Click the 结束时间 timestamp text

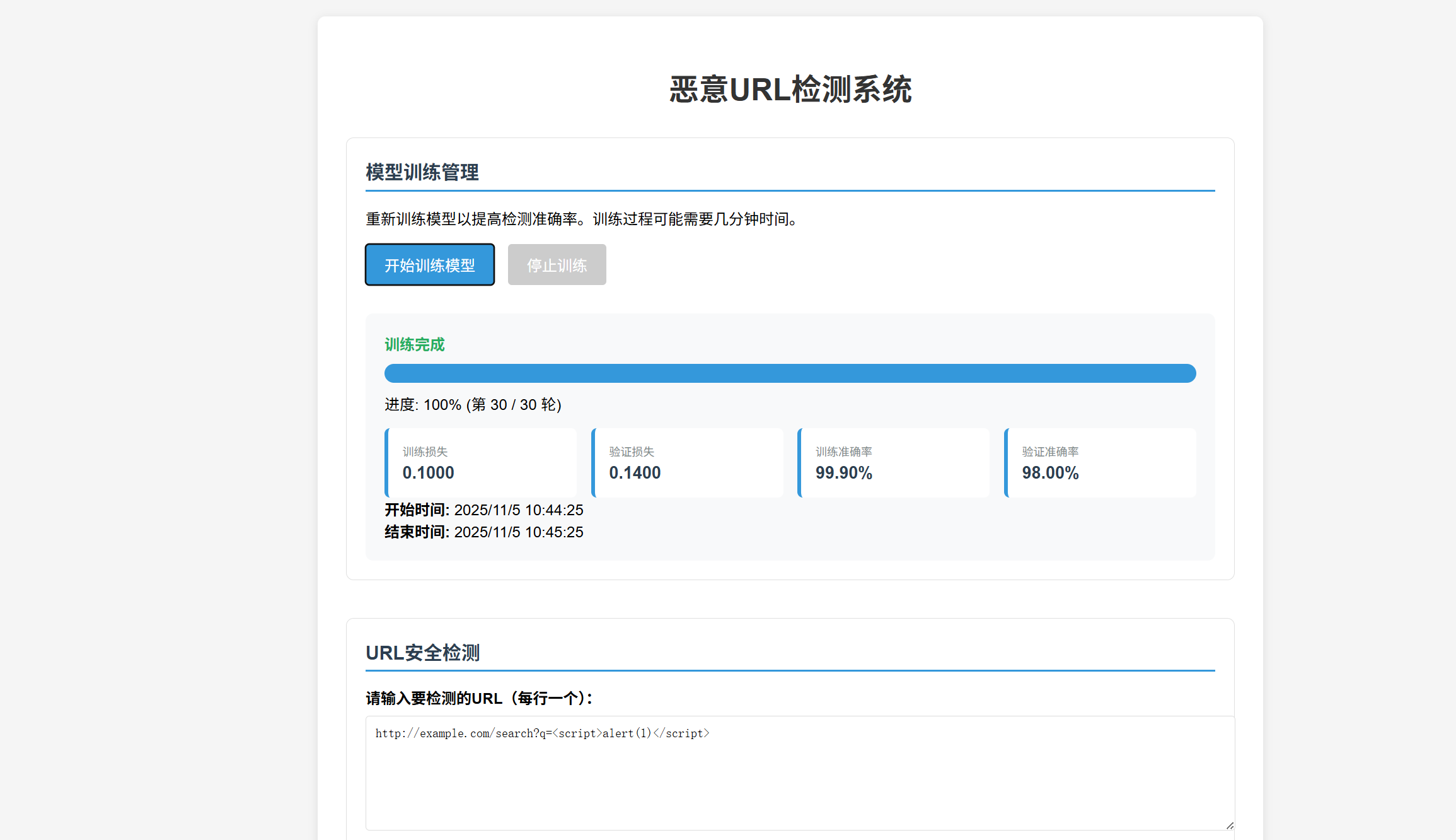tap(483, 532)
